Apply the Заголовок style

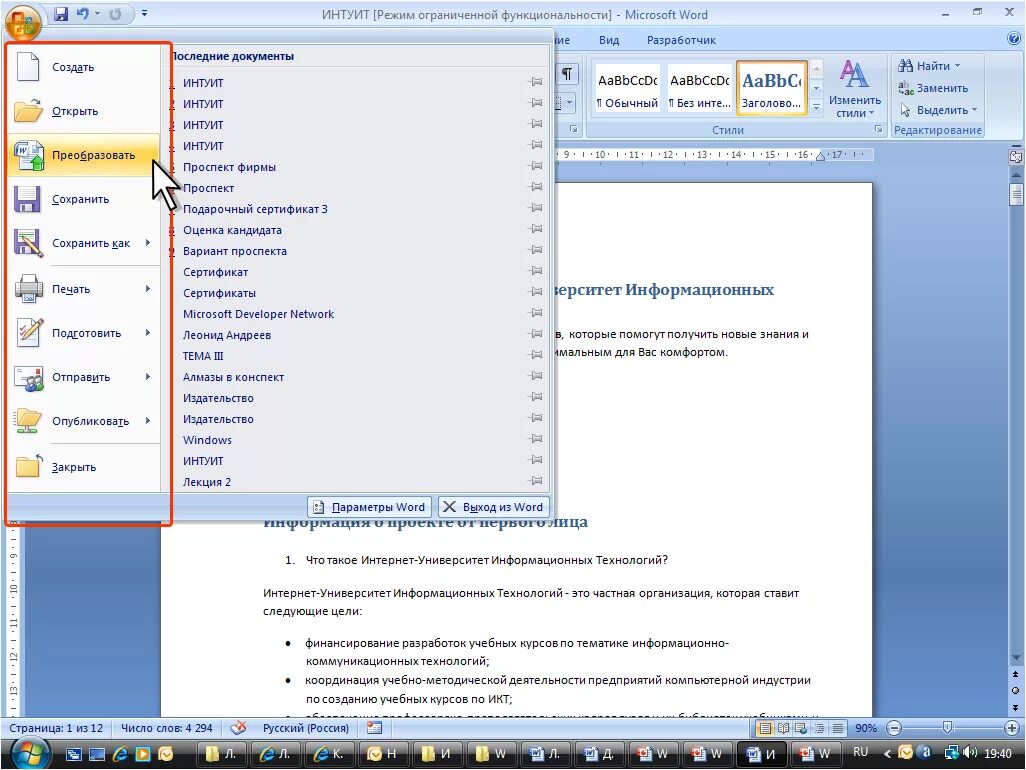(x=771, y=88)
